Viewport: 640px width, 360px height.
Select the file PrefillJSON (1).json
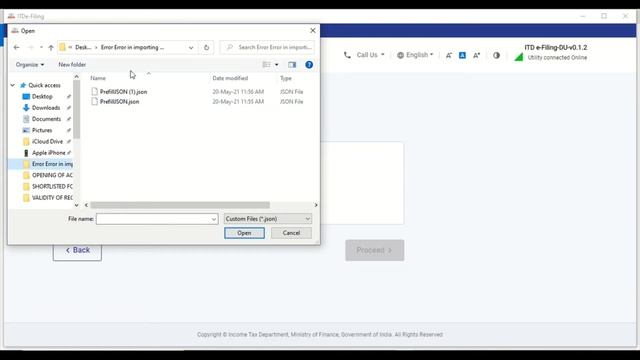point(123,92)
